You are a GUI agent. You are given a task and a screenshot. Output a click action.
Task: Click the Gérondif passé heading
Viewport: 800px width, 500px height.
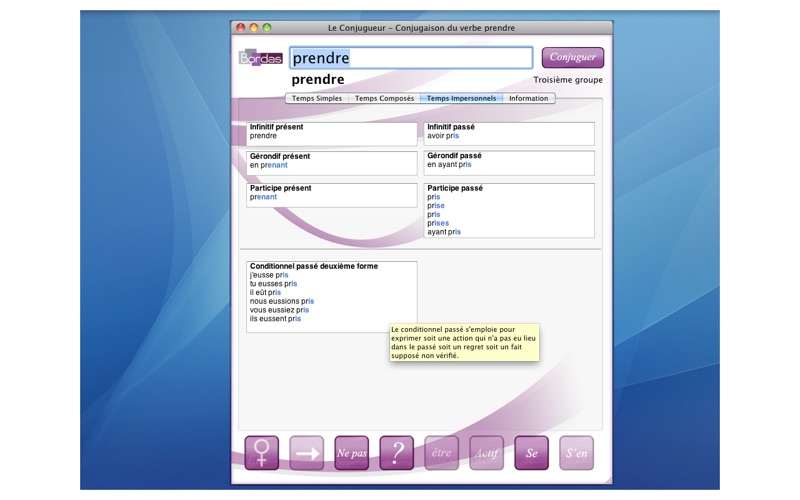(x=454, y=156)
